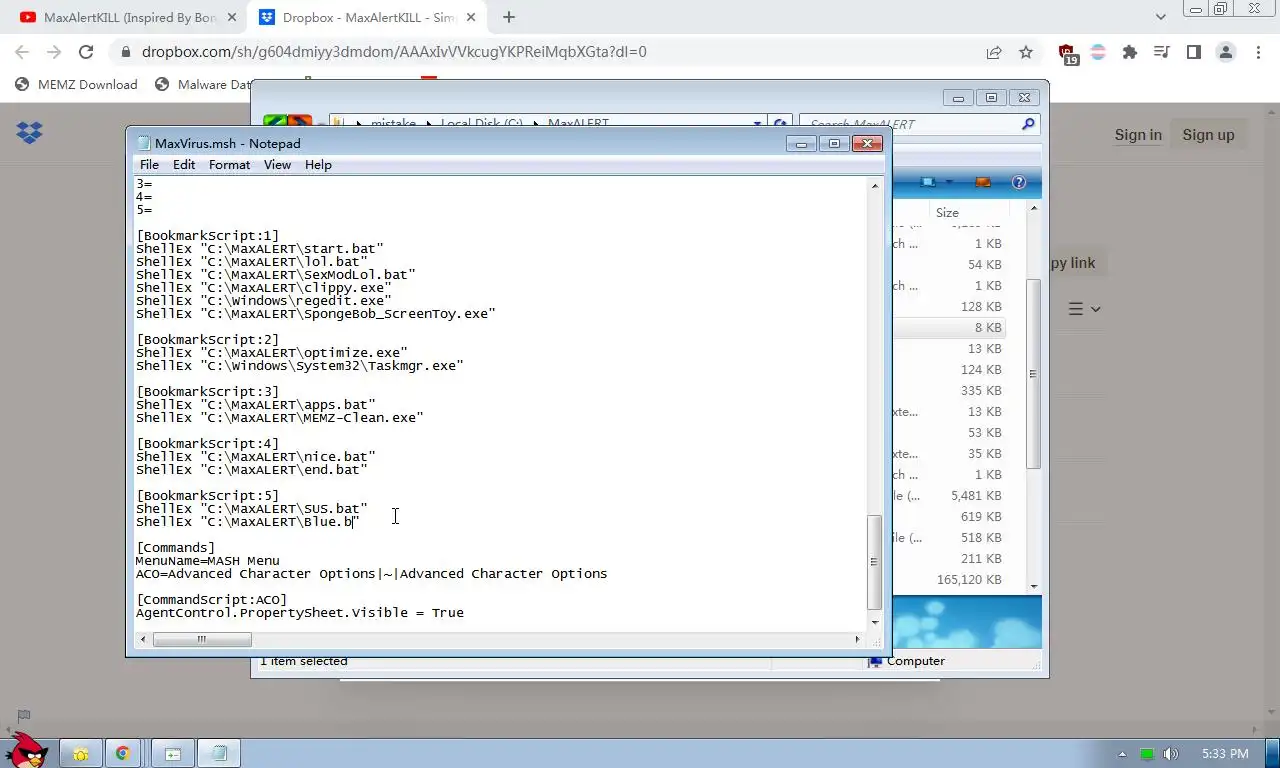The image size is (1280, 768).
Task: Open the Help menu in Notepad
Action: 318,165
